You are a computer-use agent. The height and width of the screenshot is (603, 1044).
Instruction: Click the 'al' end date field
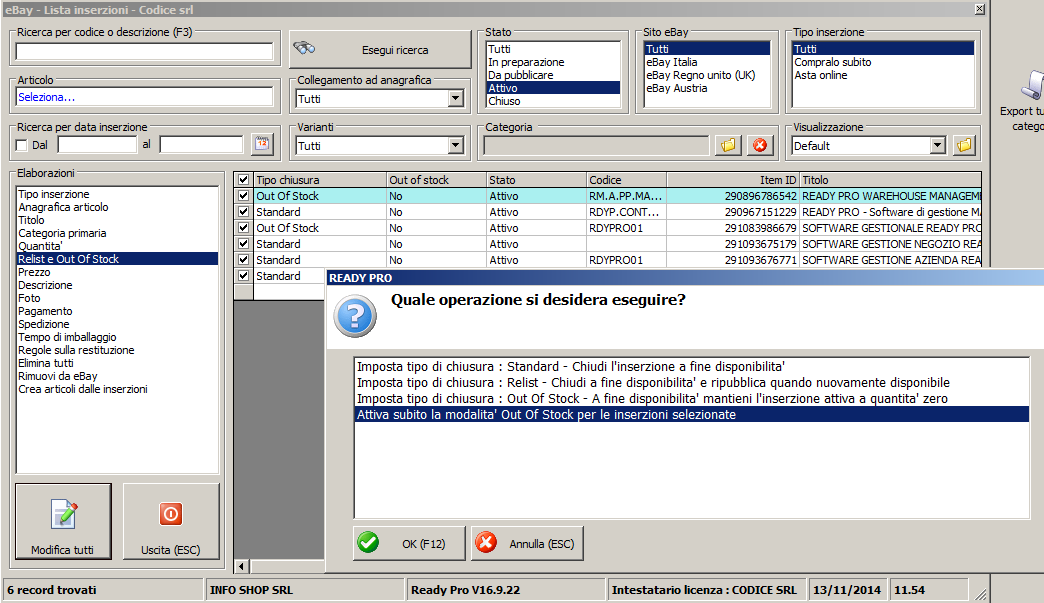tap(202, 144)
